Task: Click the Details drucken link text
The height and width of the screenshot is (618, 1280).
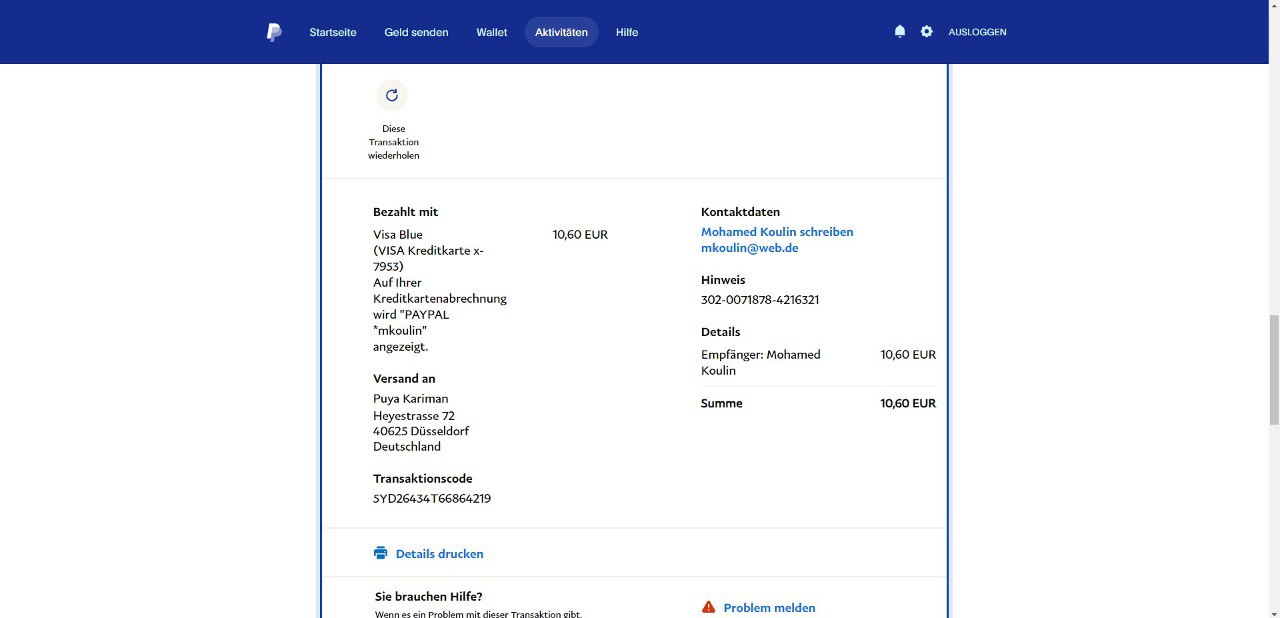Action: [x=439, y=553]
